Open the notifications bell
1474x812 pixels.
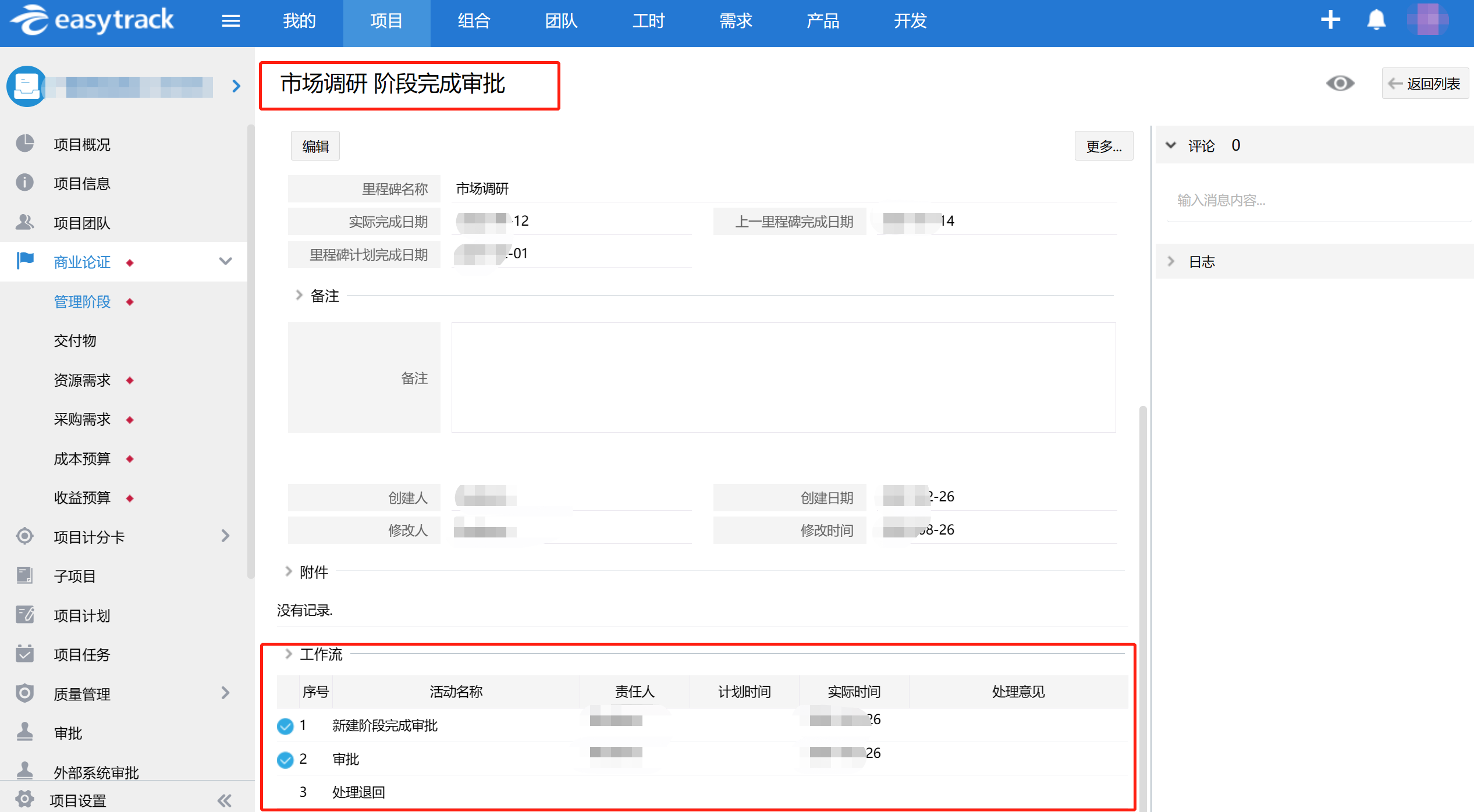coord(1376,20)
